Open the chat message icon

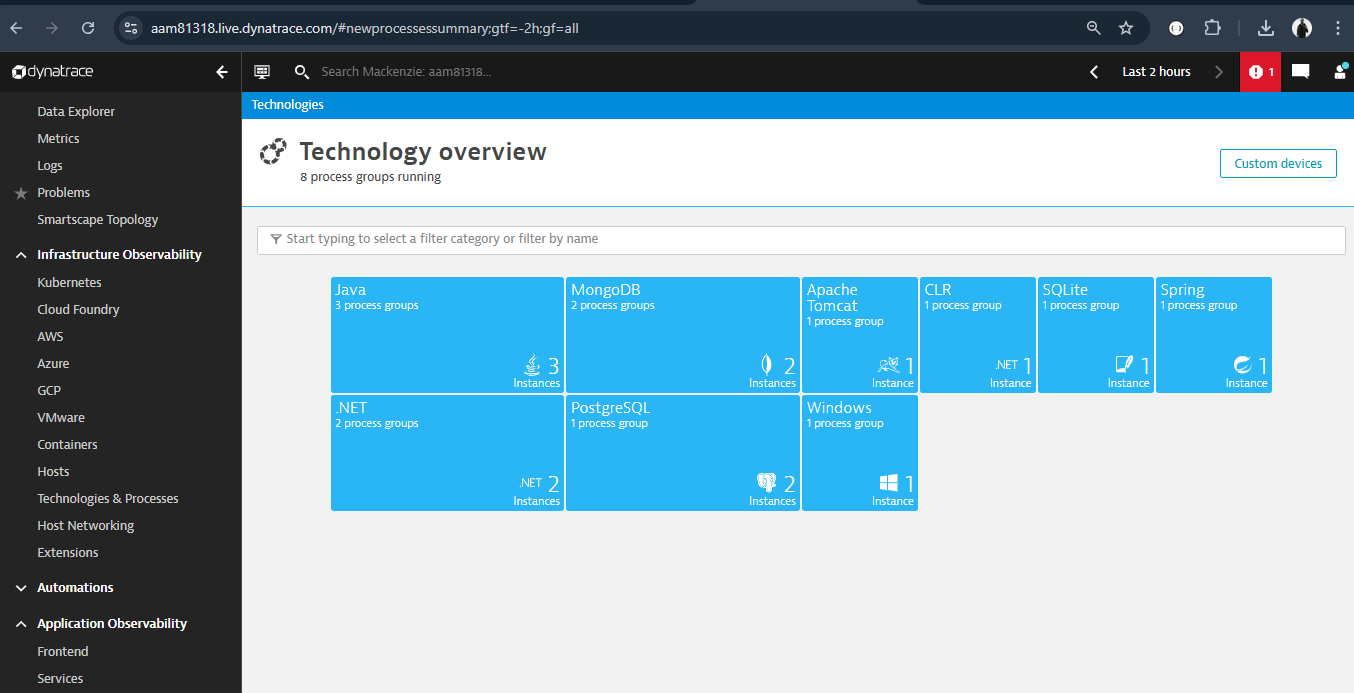tap(1300, 72)
